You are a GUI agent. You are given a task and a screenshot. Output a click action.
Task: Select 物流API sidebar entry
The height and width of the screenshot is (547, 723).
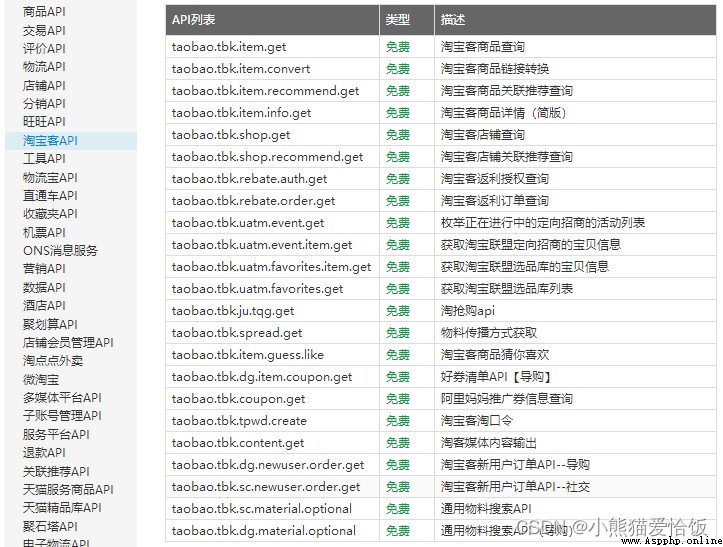[44, 67]
